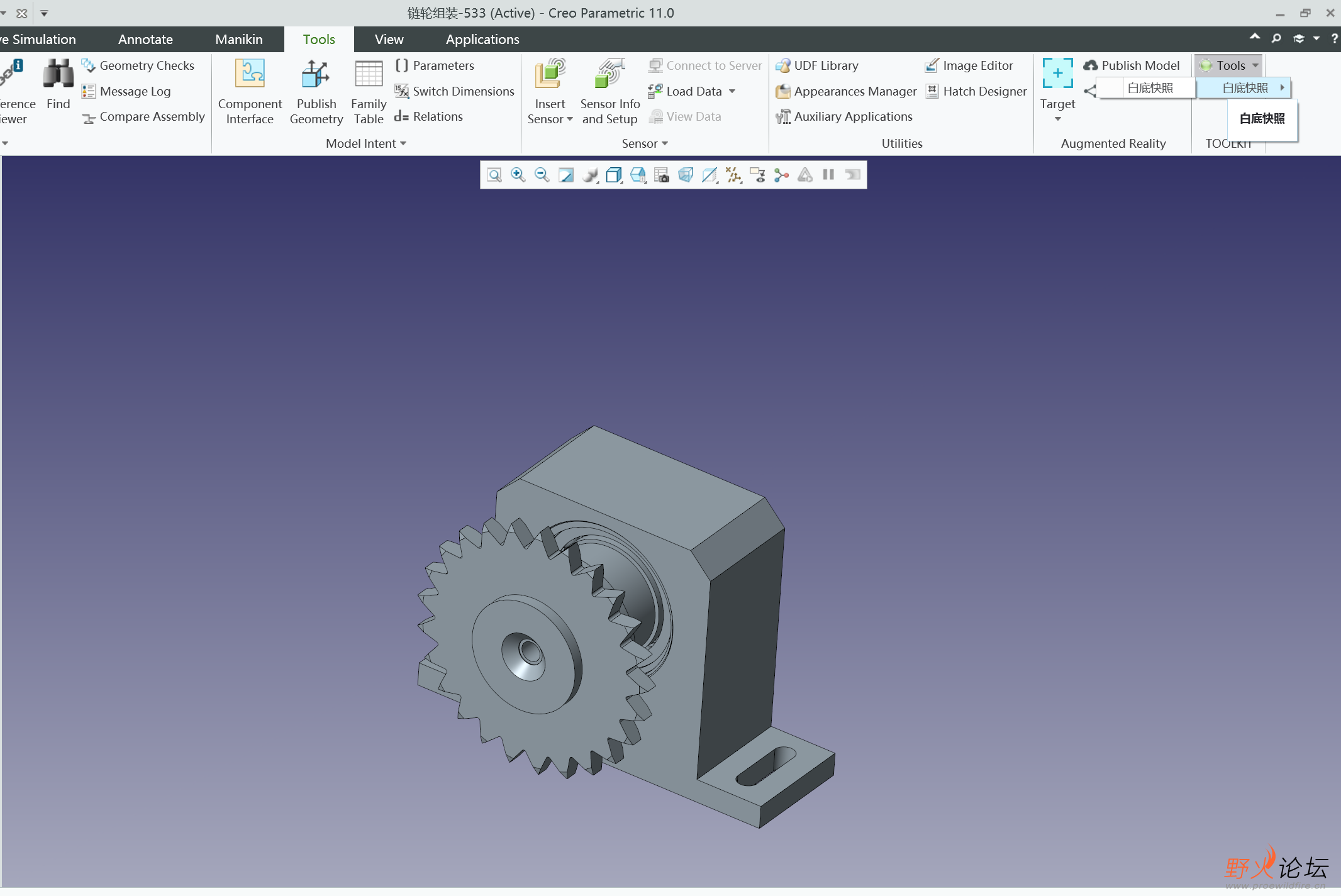Expand Insert Sensor dropdown

click(570, 119)
